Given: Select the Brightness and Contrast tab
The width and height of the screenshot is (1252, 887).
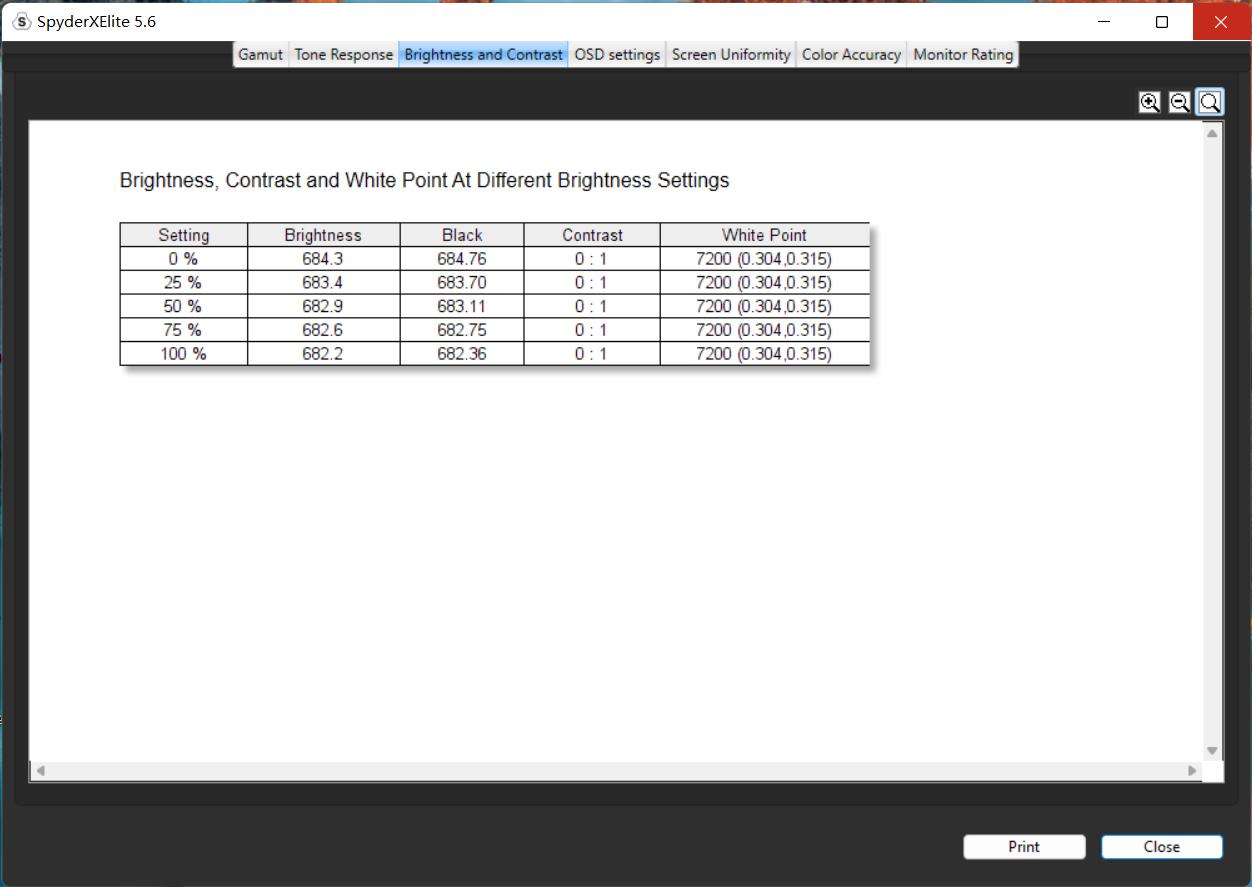Looking at the screenshot, I should click(x=483, y=54).
